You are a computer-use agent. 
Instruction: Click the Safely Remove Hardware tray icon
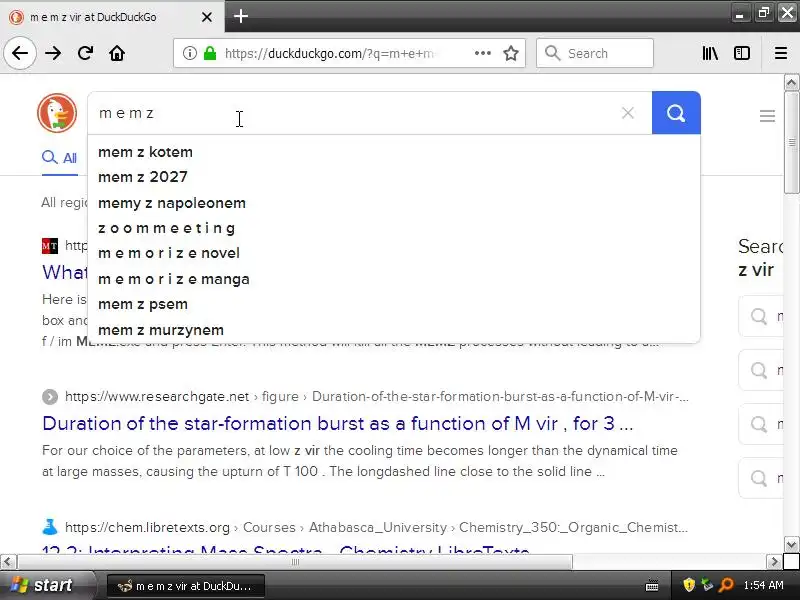pyautogui.click(x=707, y=585)
